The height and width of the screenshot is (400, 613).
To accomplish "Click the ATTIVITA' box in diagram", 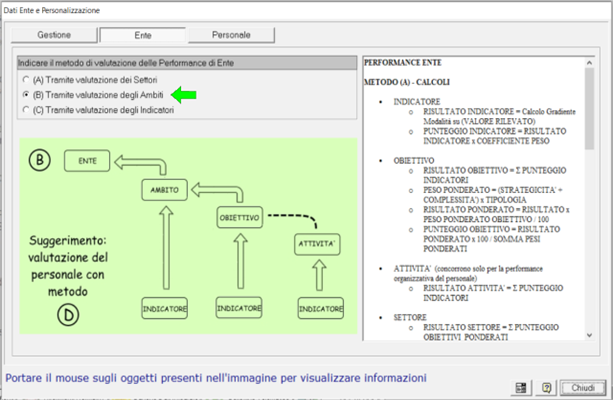I will (x=319, y=243).
